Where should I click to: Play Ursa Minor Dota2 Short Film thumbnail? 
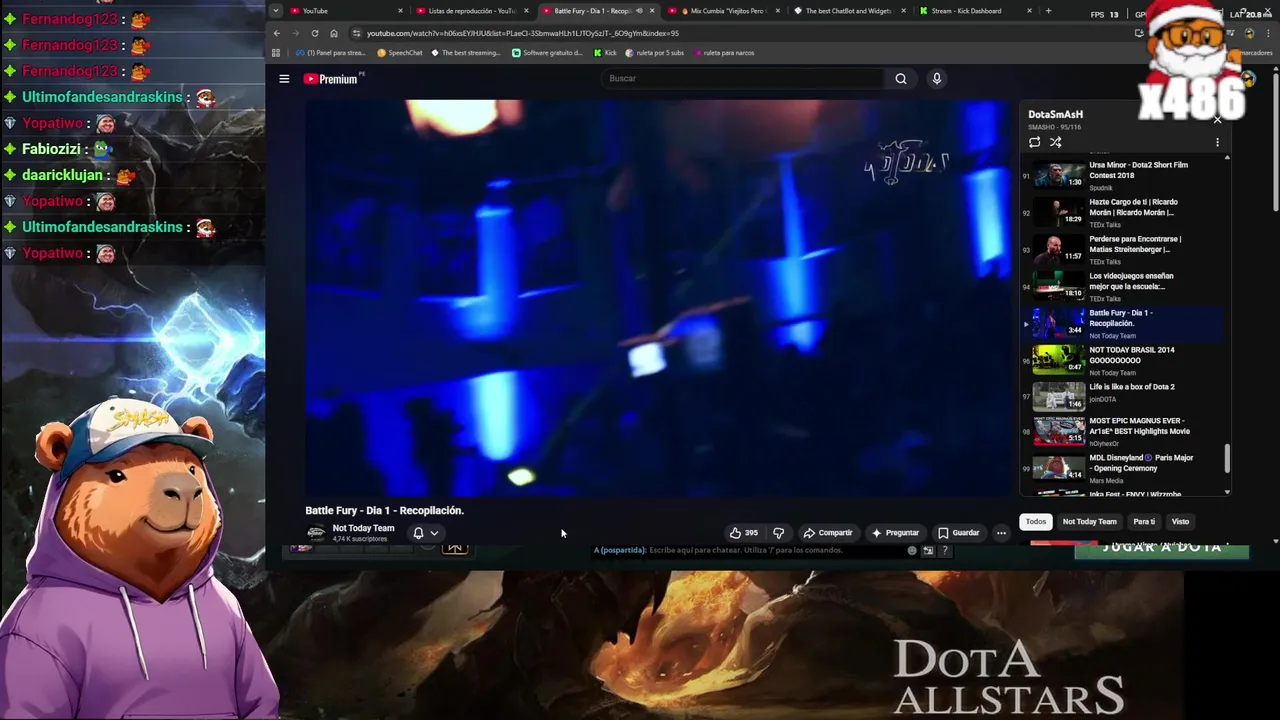point(1058,175)
